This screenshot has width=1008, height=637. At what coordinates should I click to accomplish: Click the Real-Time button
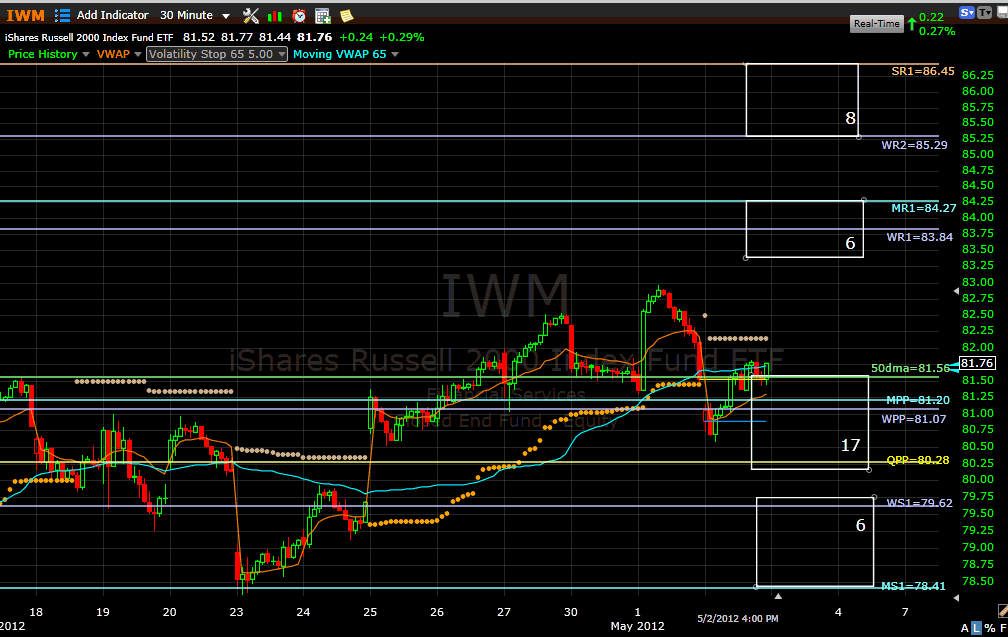(x=876, y=24)
